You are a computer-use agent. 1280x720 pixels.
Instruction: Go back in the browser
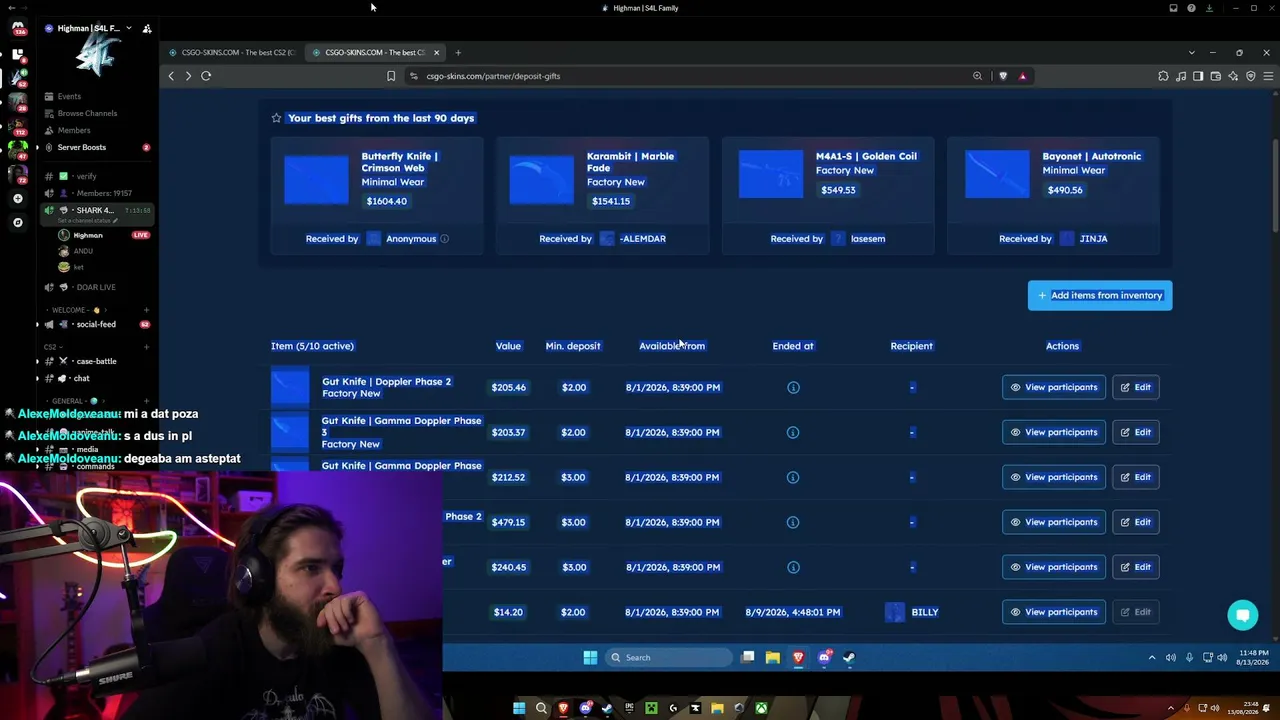171,76
